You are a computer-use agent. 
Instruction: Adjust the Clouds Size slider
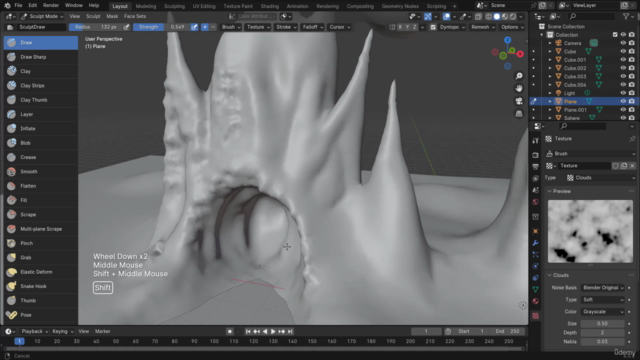point(602,324)
